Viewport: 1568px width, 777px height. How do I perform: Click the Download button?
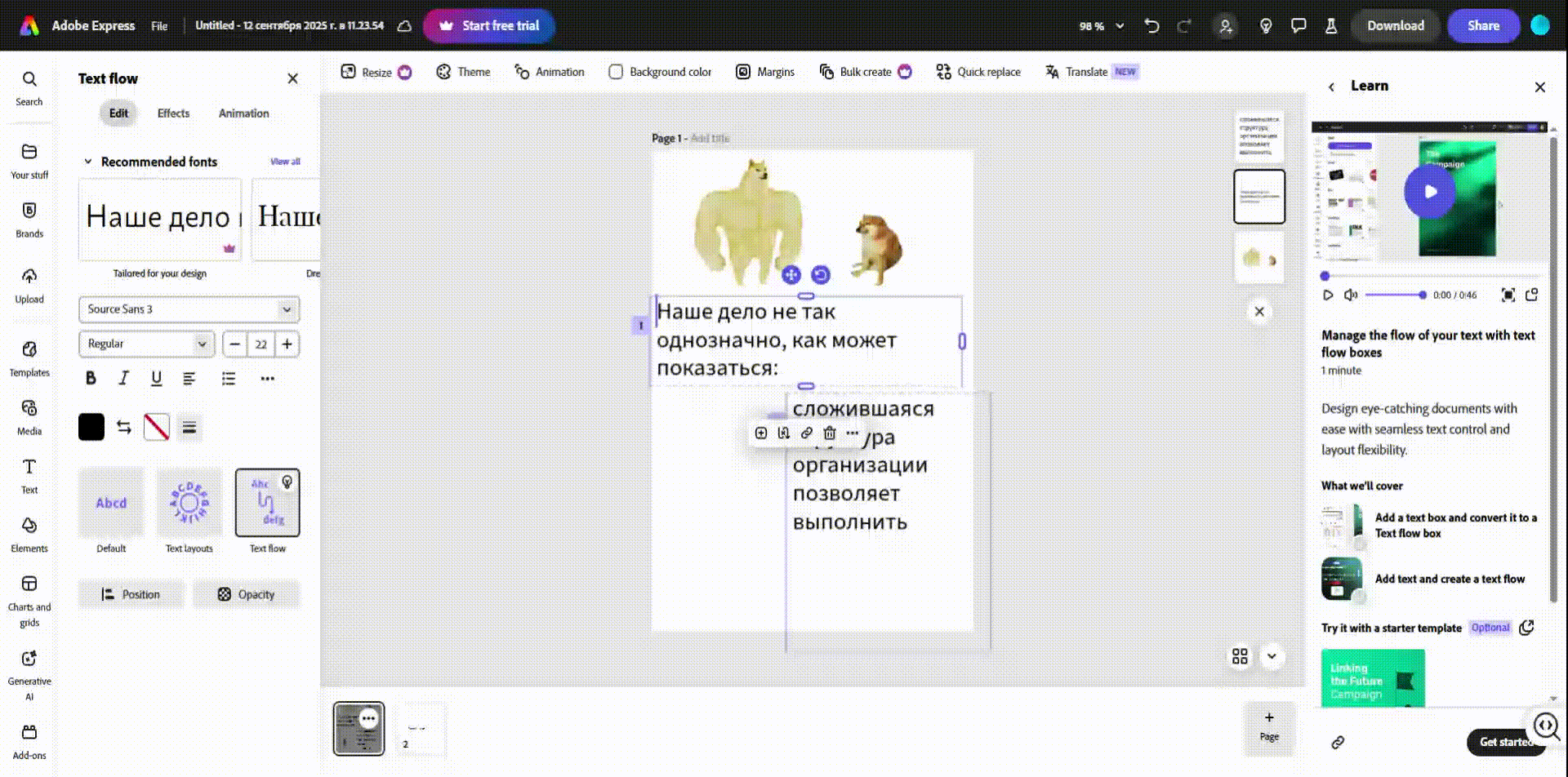[x=1395, y=26]
